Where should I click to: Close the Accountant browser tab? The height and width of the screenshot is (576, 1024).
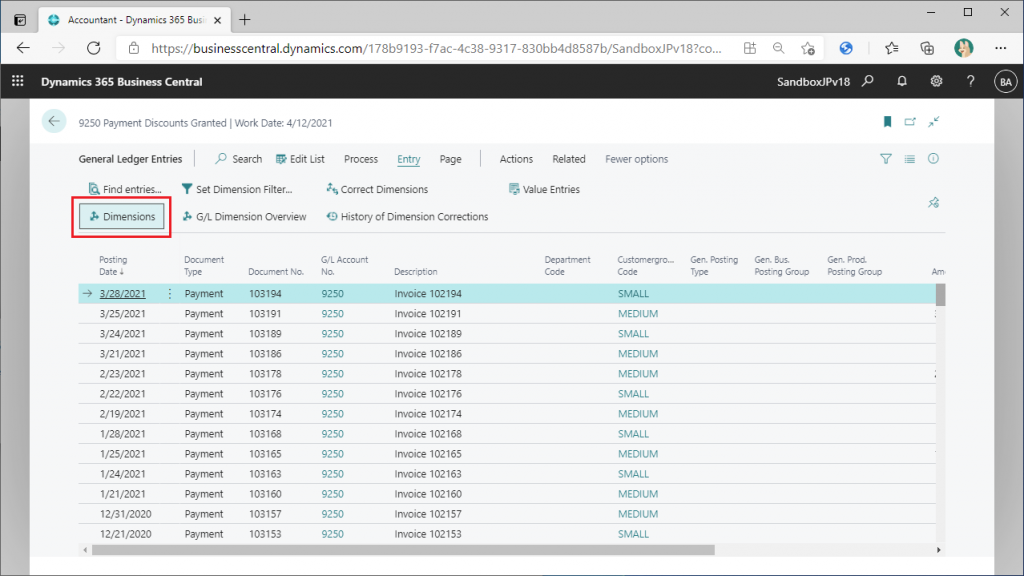point(217,20)
